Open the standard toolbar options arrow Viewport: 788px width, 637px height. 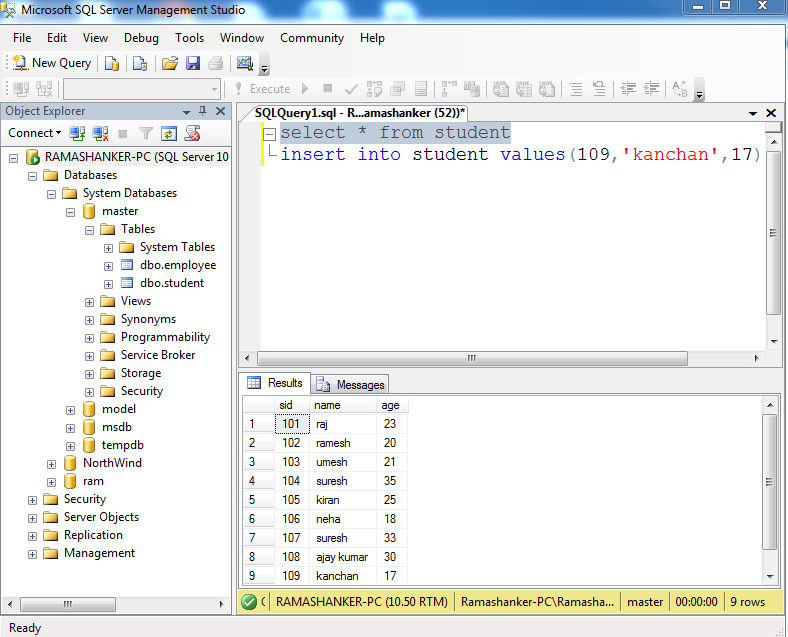264,67
